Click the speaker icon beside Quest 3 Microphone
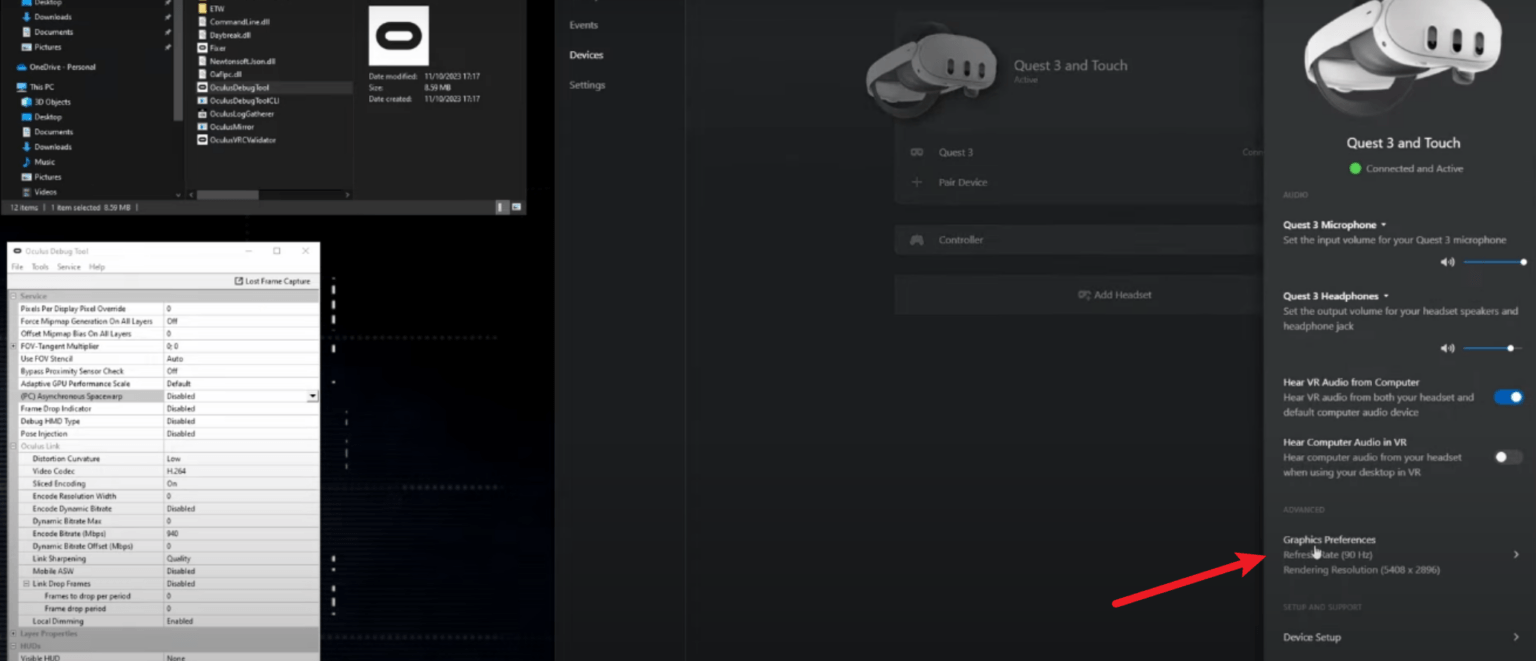 click(1447, 261)
